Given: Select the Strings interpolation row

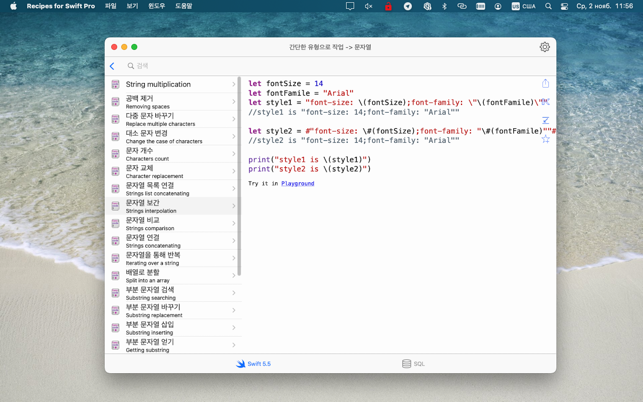Looking at the screenshot, I should [172, 206].
